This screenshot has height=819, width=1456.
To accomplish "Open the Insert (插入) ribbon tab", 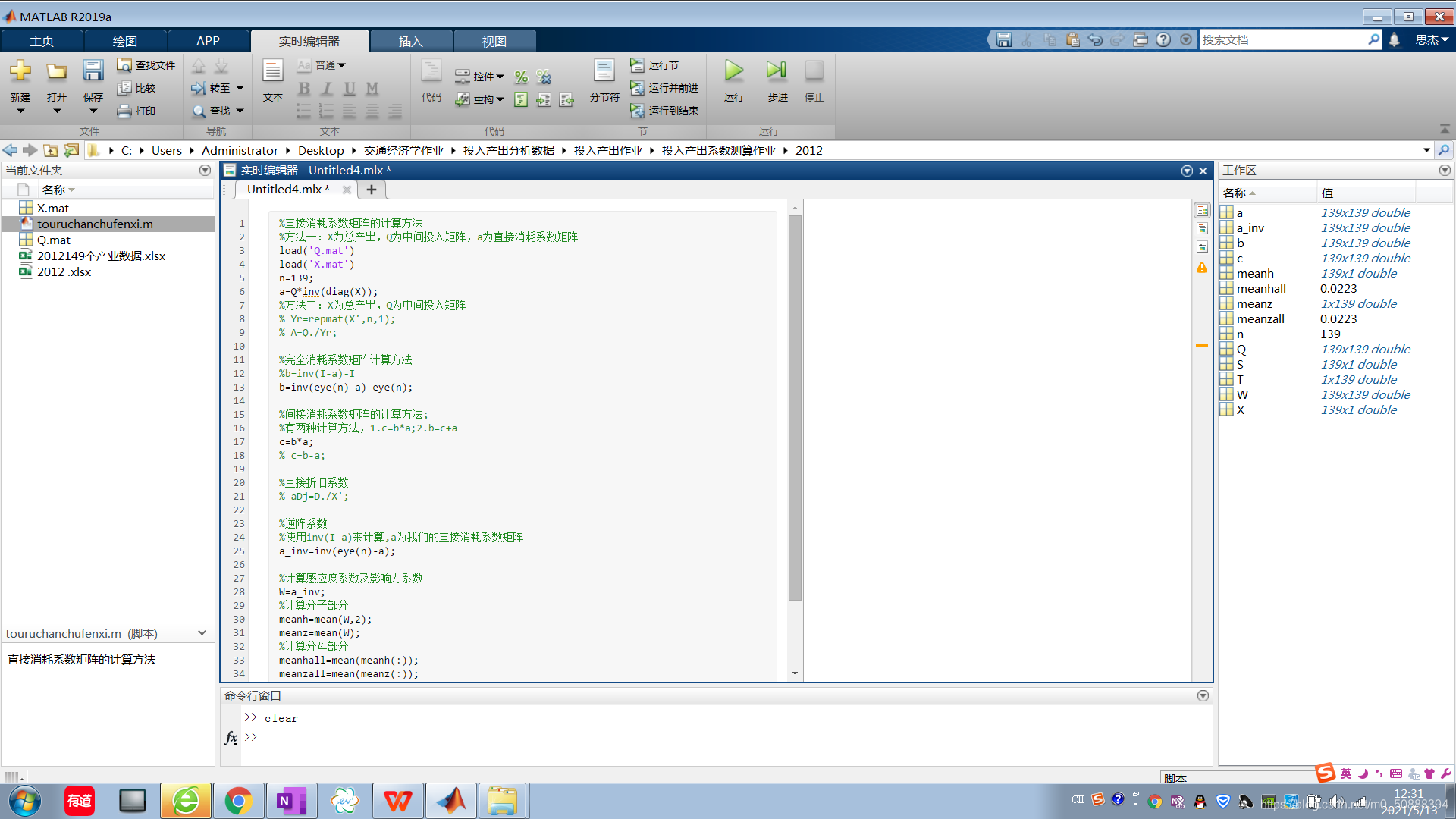I will (x=410, y=41).
